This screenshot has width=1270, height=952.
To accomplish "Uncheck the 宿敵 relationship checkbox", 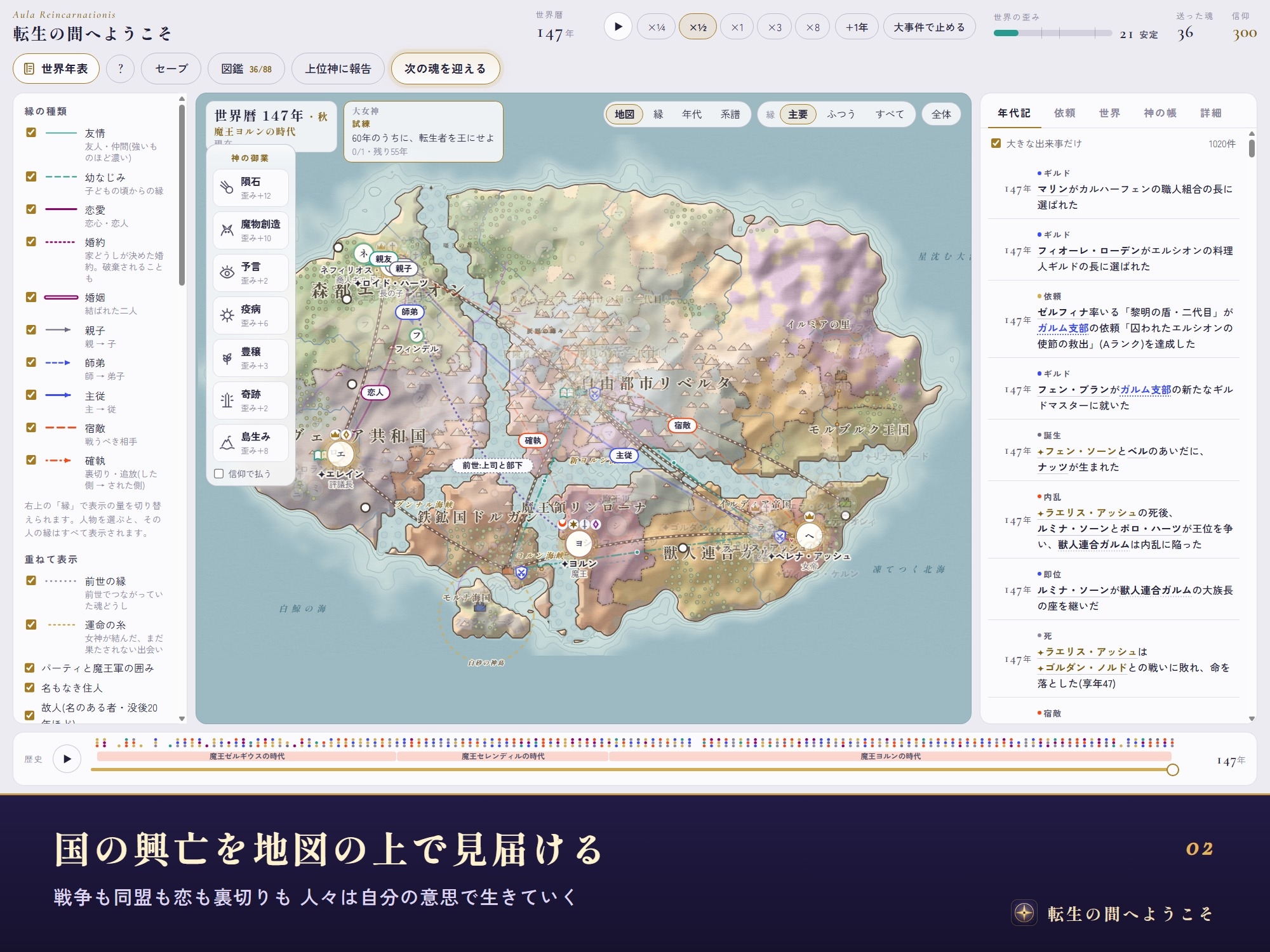I will 30,427.
